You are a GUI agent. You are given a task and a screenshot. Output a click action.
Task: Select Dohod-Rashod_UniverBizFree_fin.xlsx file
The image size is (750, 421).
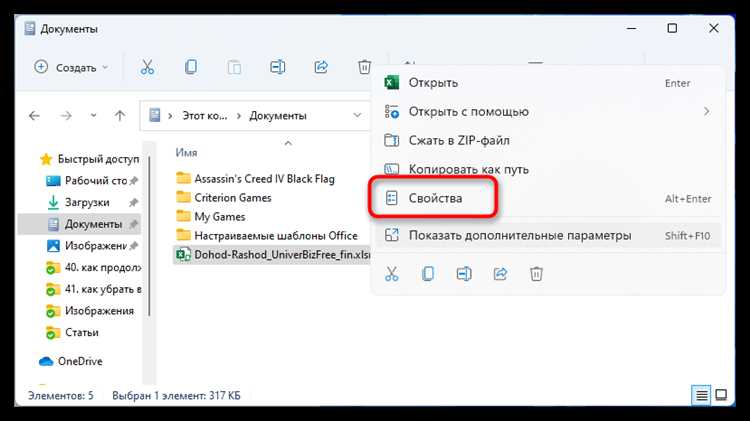272,255
